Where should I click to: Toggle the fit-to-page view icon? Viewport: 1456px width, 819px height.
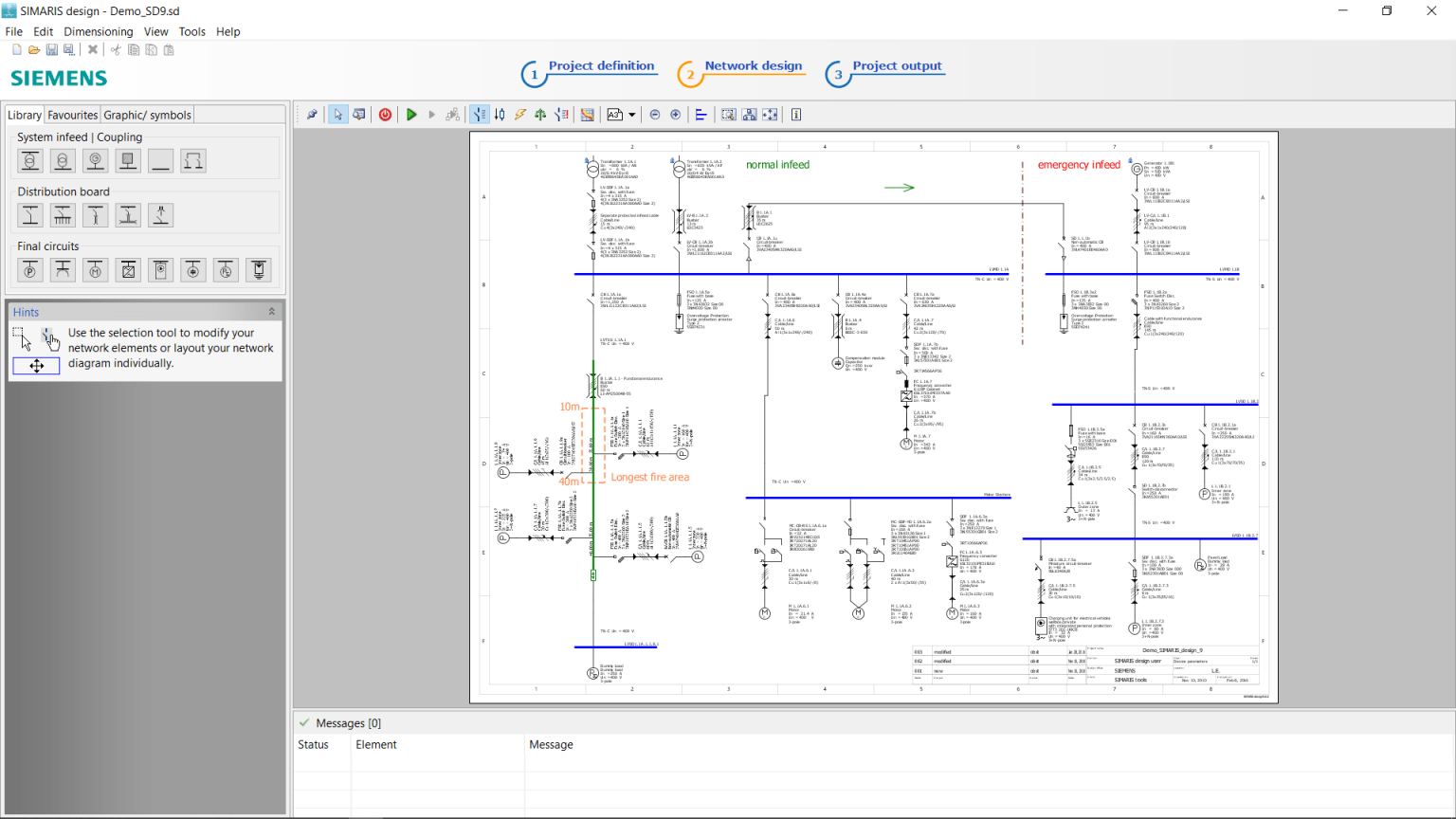(769, 114)
